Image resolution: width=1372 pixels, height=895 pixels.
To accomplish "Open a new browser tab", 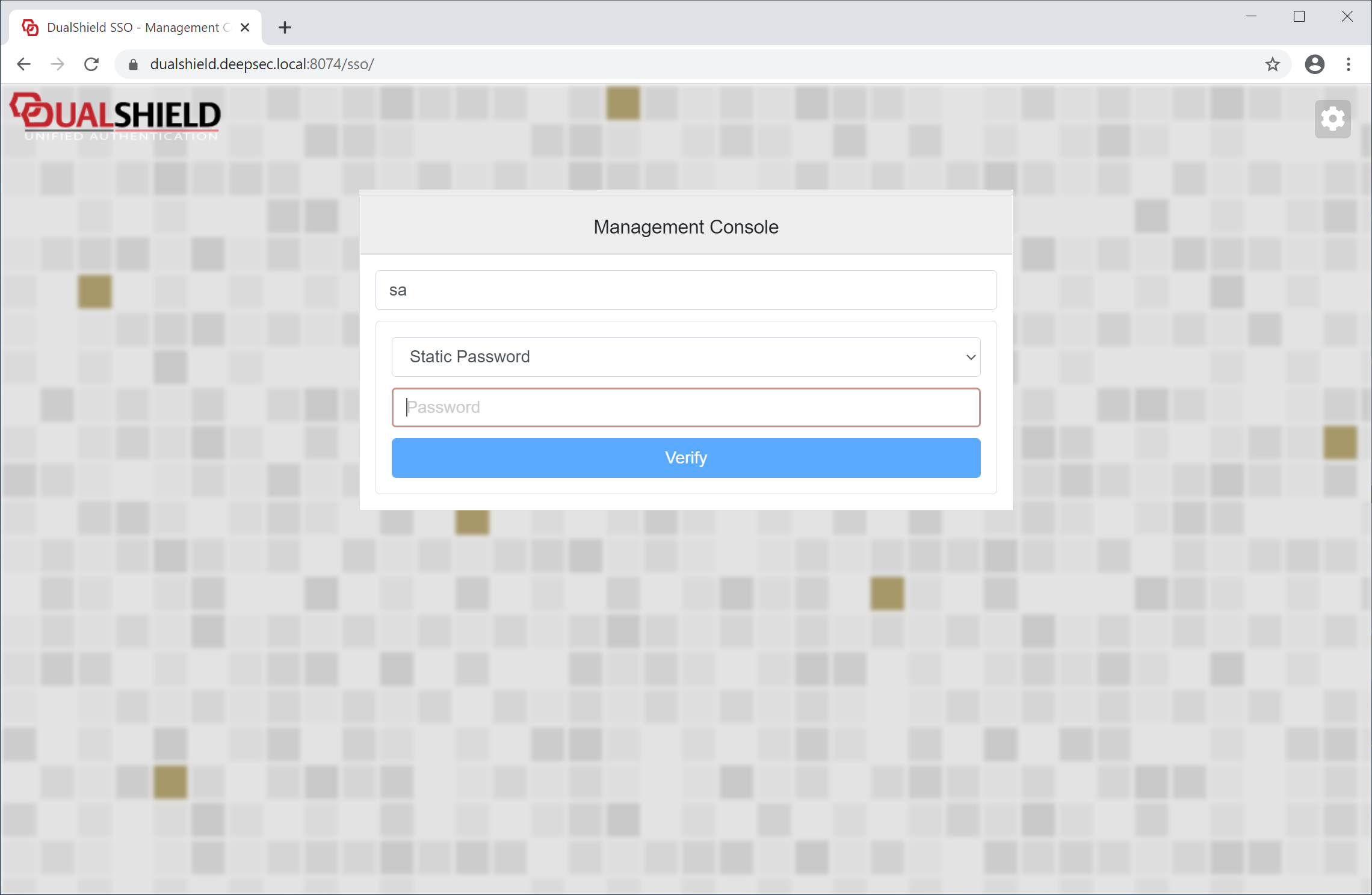I will click(285, 28).
